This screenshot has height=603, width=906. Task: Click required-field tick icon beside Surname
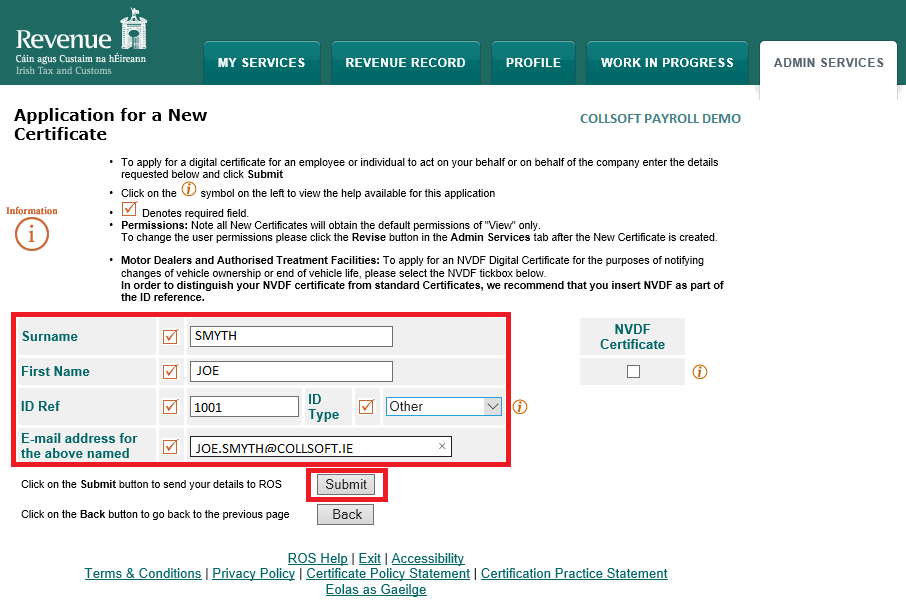(x=170, y=337)
